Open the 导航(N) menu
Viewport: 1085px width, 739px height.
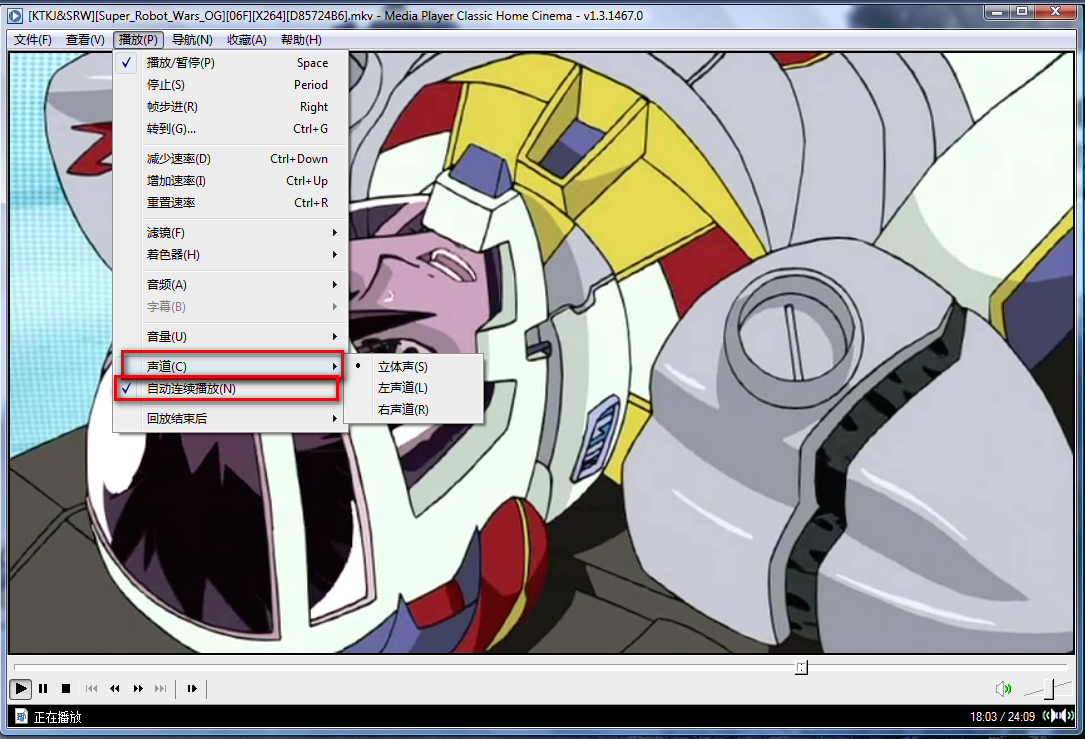coord(192,40)
